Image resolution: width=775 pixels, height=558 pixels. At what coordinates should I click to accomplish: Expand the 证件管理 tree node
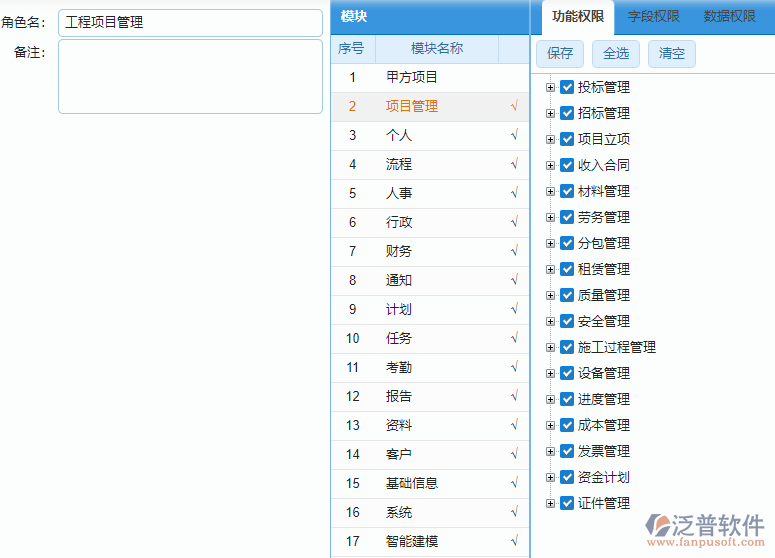550,503
